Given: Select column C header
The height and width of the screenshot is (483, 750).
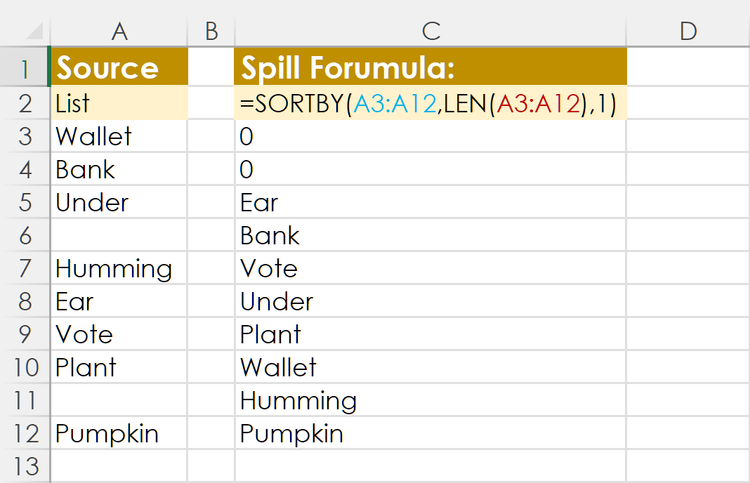Looking at the screenshot, I should click(430, 31).
